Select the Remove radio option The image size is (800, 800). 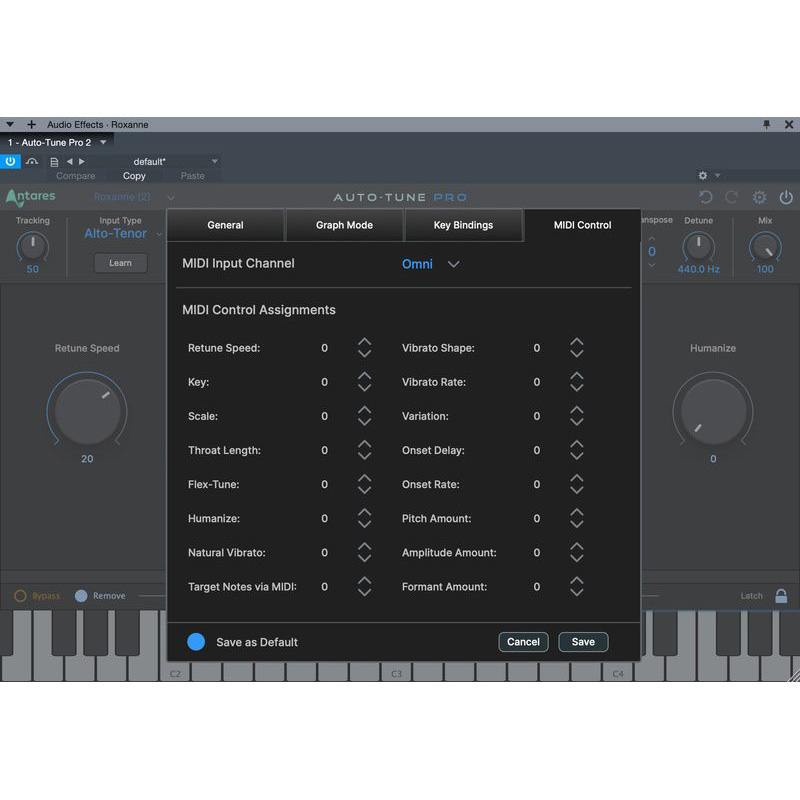[81, 596]
